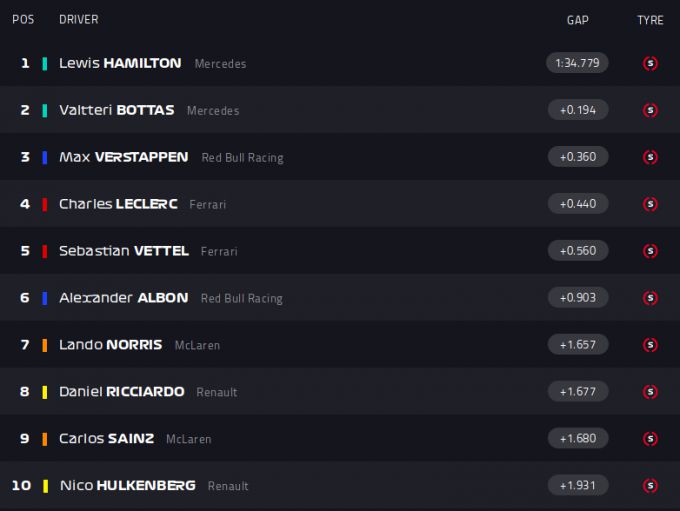The height and width of the screenshot is (511, 680).
Task: Click the teal Mercedes color bar beside Bottas
Action: 45,110
